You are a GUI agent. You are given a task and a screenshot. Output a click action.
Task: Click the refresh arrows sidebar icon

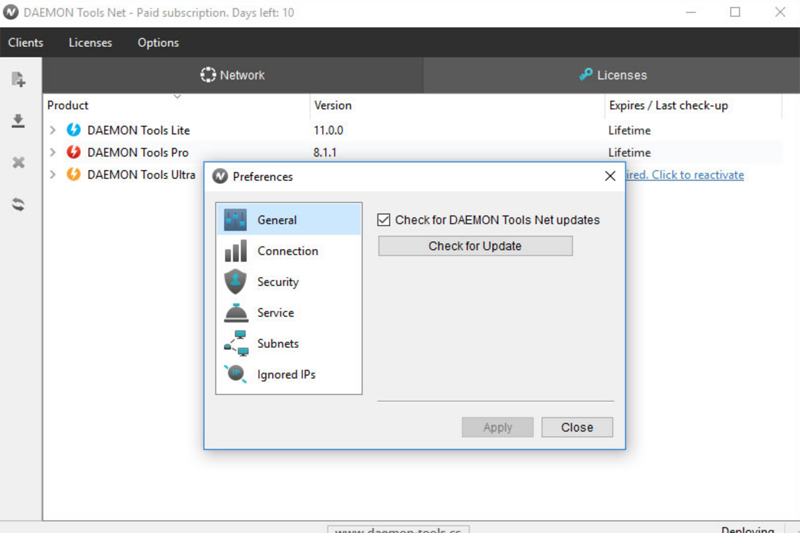coord(18,205)
